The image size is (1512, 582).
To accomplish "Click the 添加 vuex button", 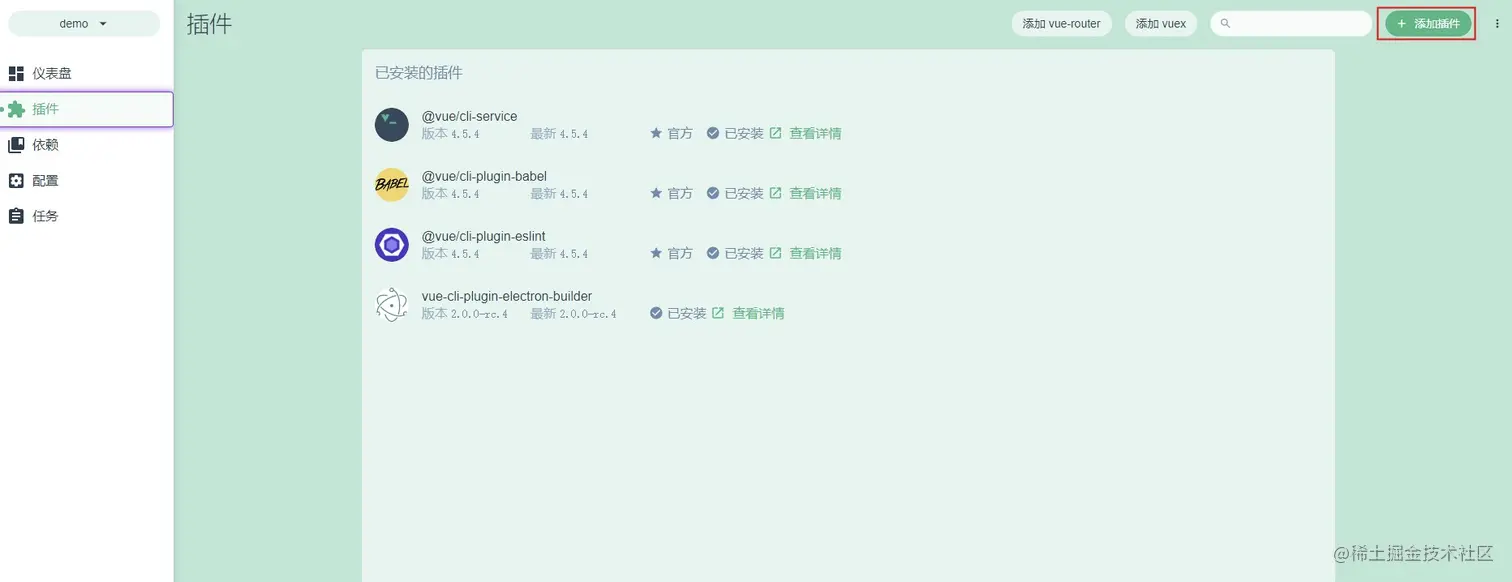I will (1161, 24).
